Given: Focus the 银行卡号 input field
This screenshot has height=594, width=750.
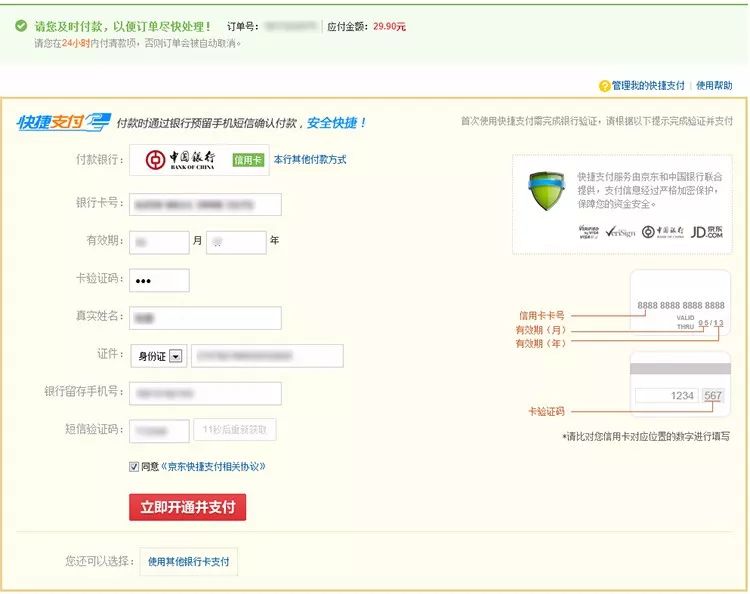Looking at the screenshot, I should [205, 205].
